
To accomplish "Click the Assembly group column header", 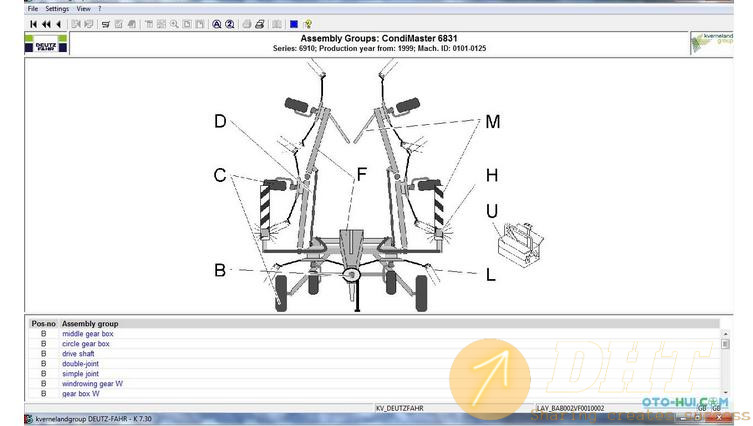I will [90, 324].
